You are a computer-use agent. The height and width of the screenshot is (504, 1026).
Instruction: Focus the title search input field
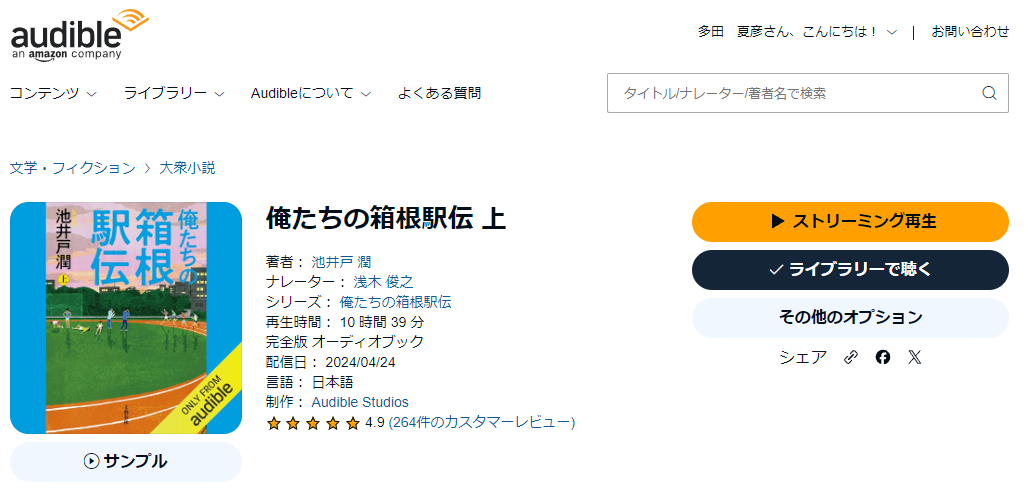coord(795,93)
